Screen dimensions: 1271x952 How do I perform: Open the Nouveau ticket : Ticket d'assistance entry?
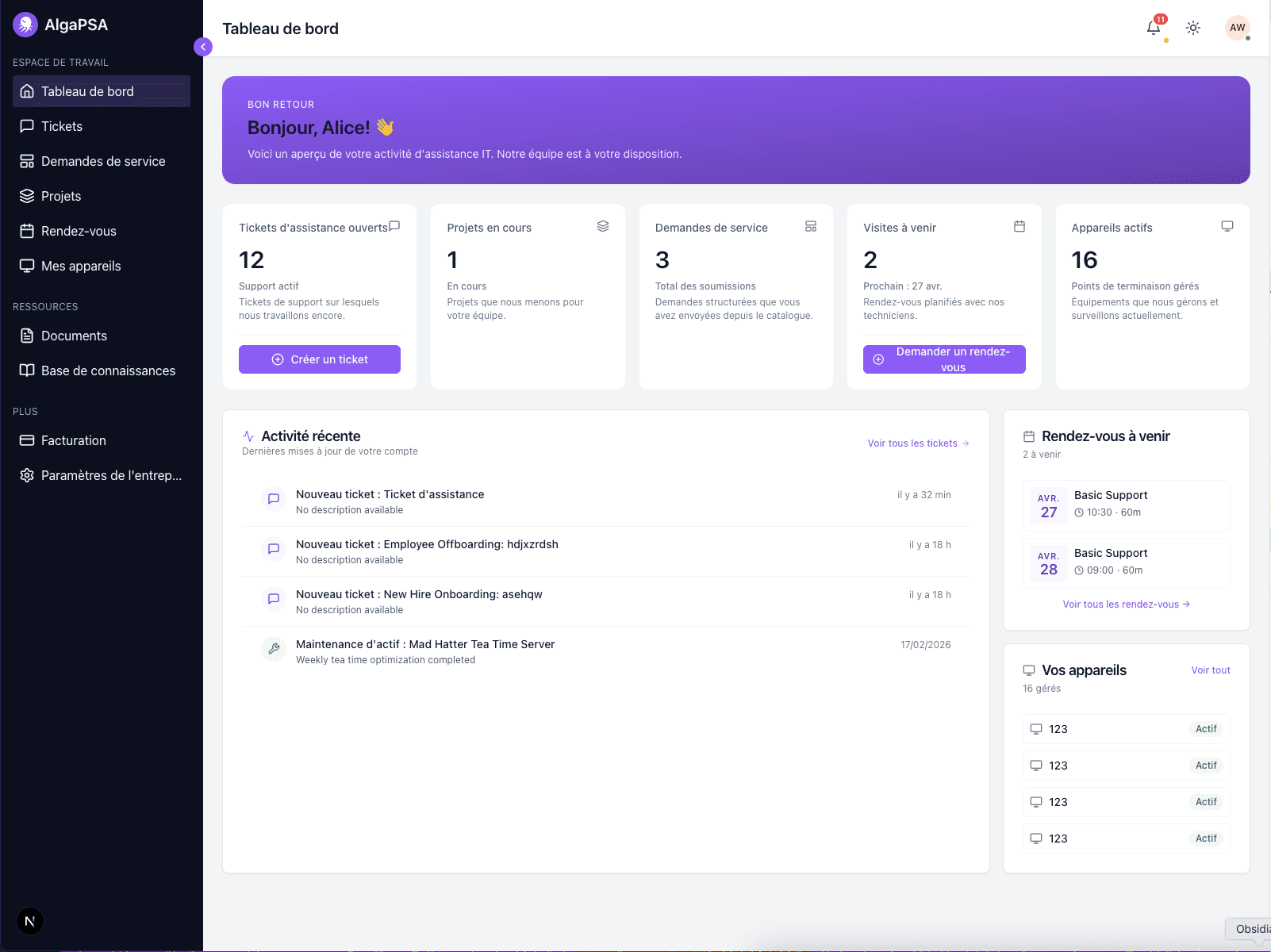point(606,501)
